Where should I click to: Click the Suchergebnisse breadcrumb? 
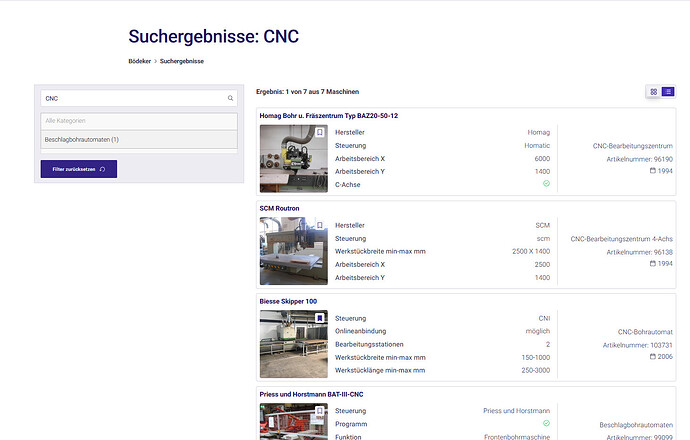(x=182, y=61)
